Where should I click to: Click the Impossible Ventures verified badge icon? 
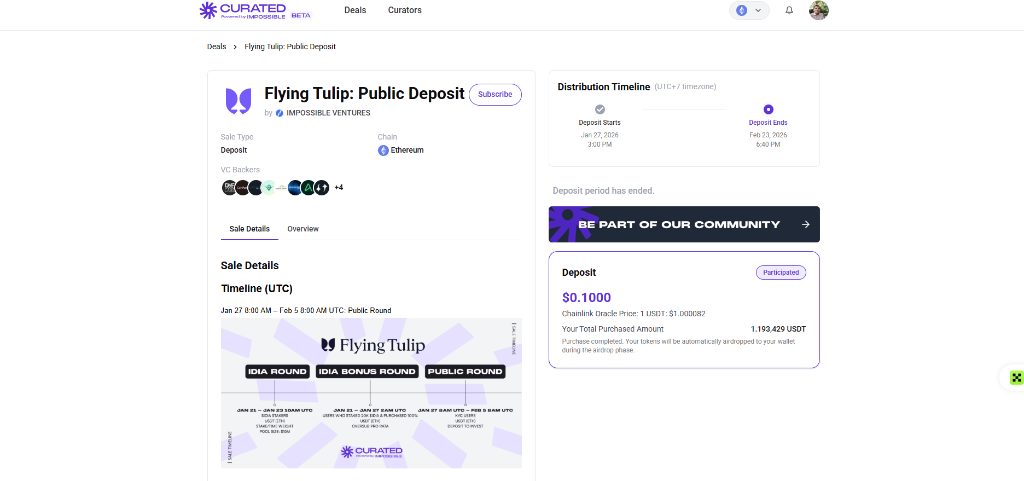(280, 113)
